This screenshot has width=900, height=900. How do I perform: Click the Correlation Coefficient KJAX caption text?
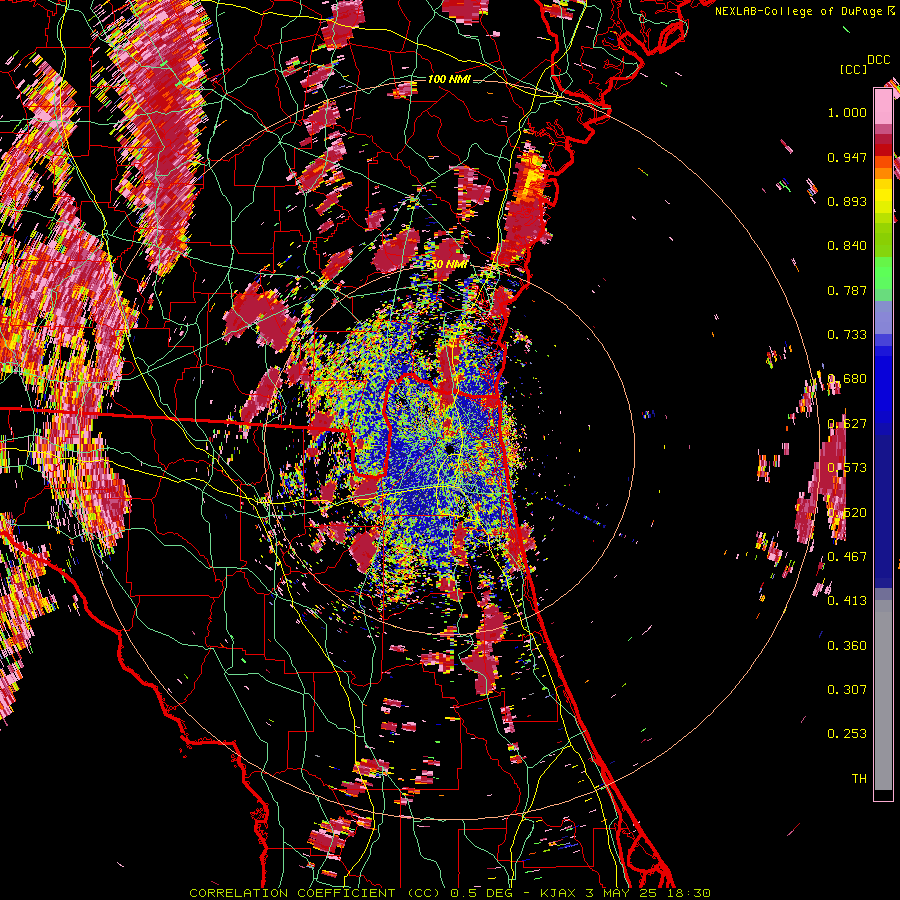(x=450, y=893)
